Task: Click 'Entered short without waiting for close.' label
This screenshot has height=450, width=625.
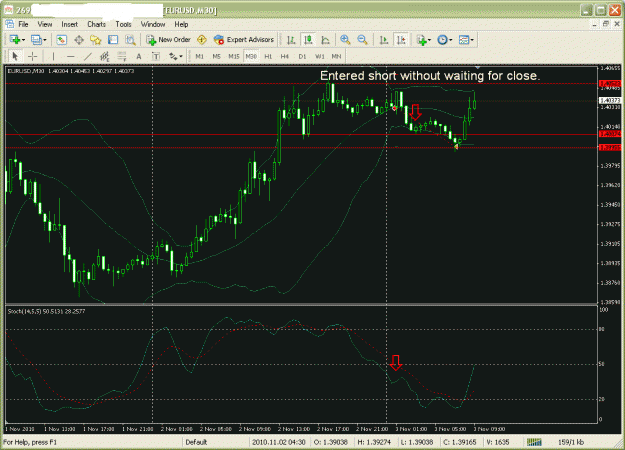Action: coord(430,76)
